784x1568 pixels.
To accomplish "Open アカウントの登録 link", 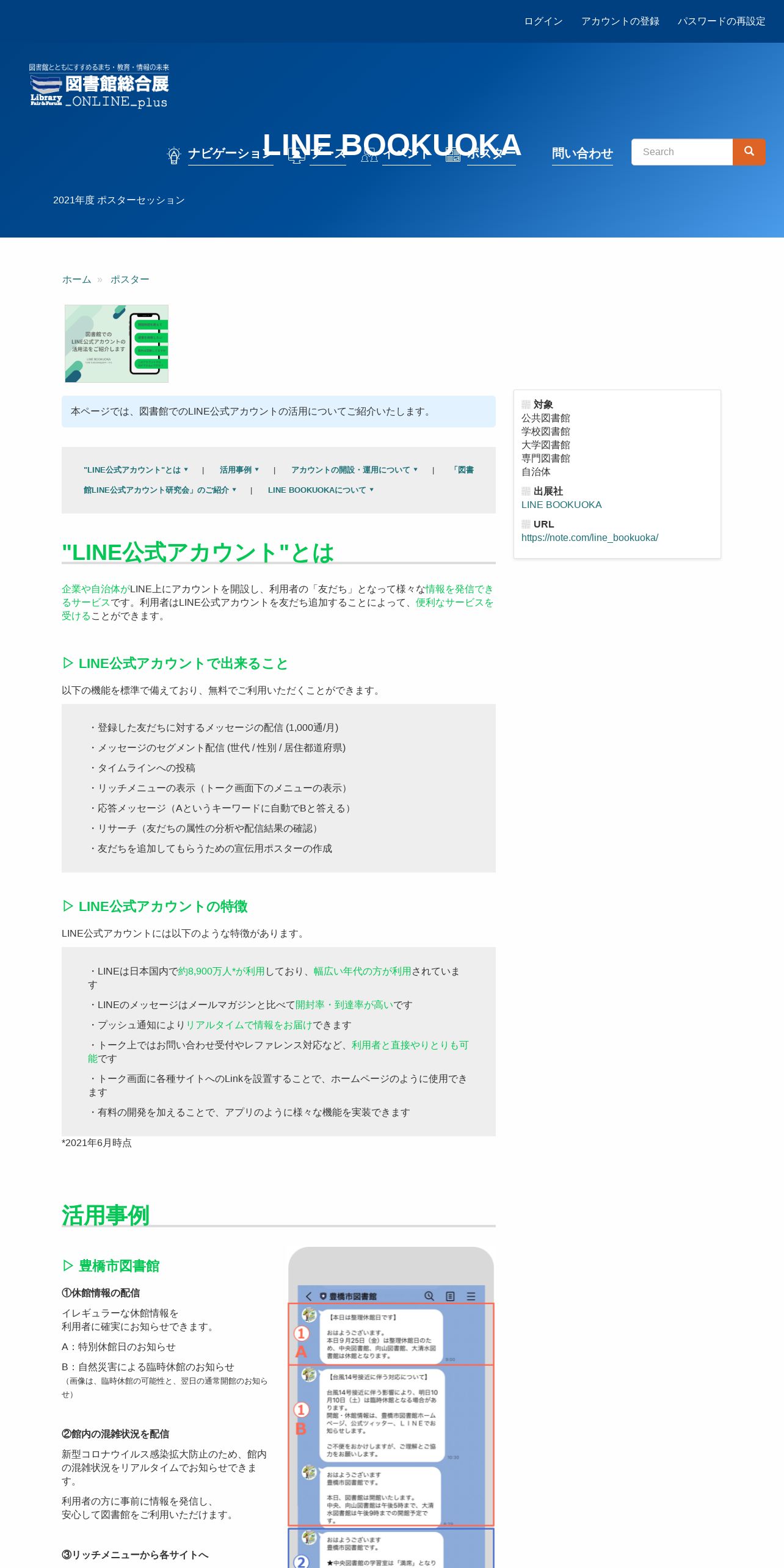I will click(x=620, y=21).
